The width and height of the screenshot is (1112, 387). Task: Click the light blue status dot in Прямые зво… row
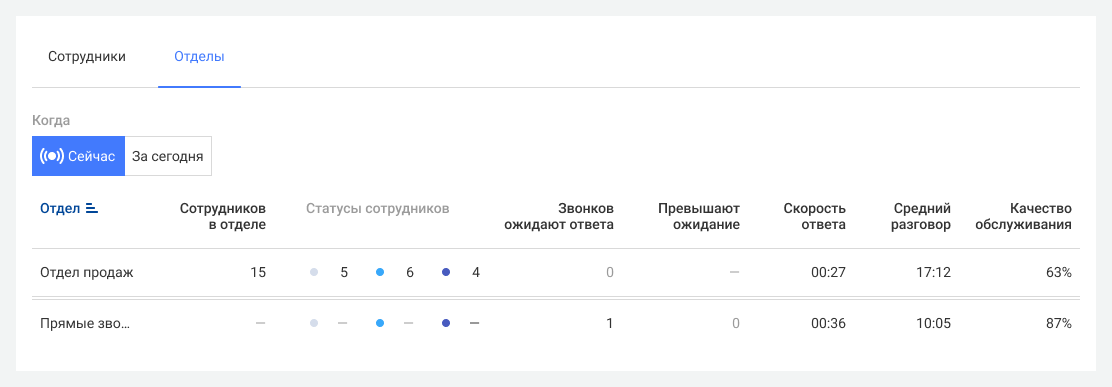(379, 323)
